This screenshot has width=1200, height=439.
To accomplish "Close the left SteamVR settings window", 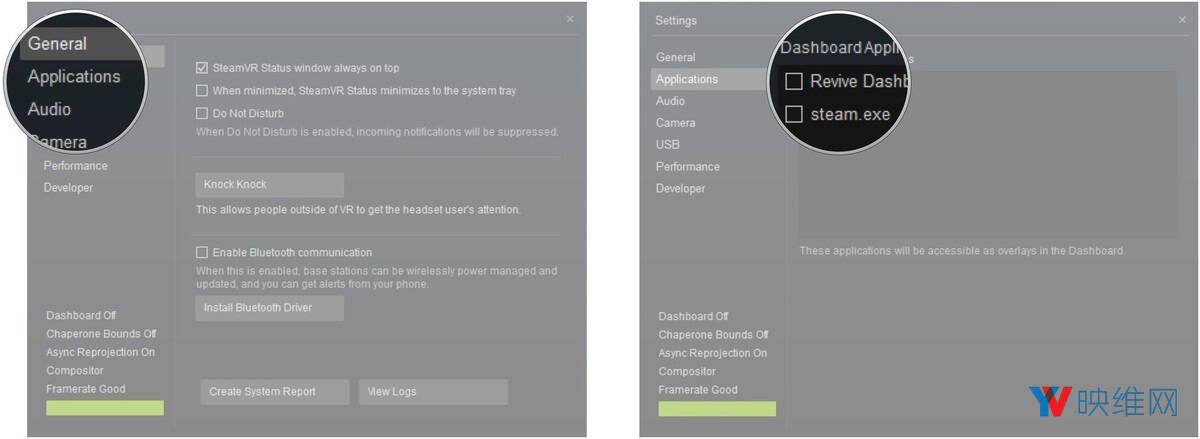I will (x=570, y=19).
